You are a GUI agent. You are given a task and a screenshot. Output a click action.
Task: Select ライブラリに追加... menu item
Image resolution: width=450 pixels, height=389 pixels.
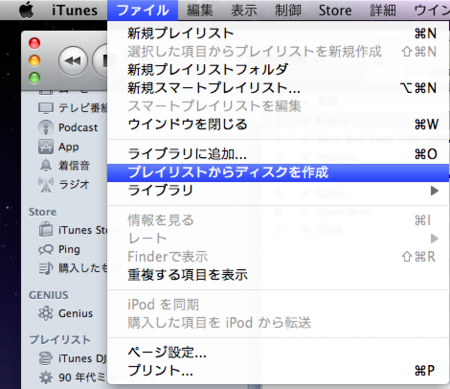[278, 154]
